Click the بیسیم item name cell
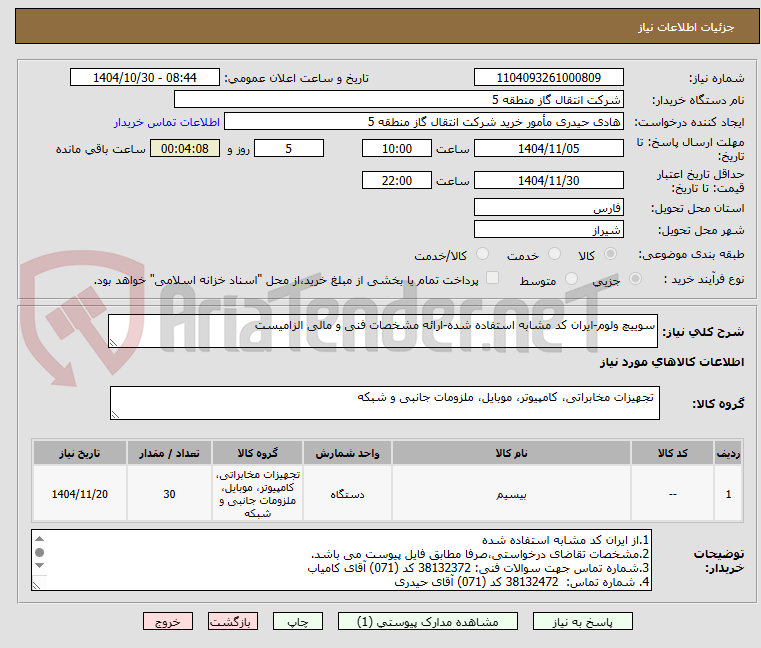The width and height of the screenshot is (761, 648). click(x=511, y=494)
